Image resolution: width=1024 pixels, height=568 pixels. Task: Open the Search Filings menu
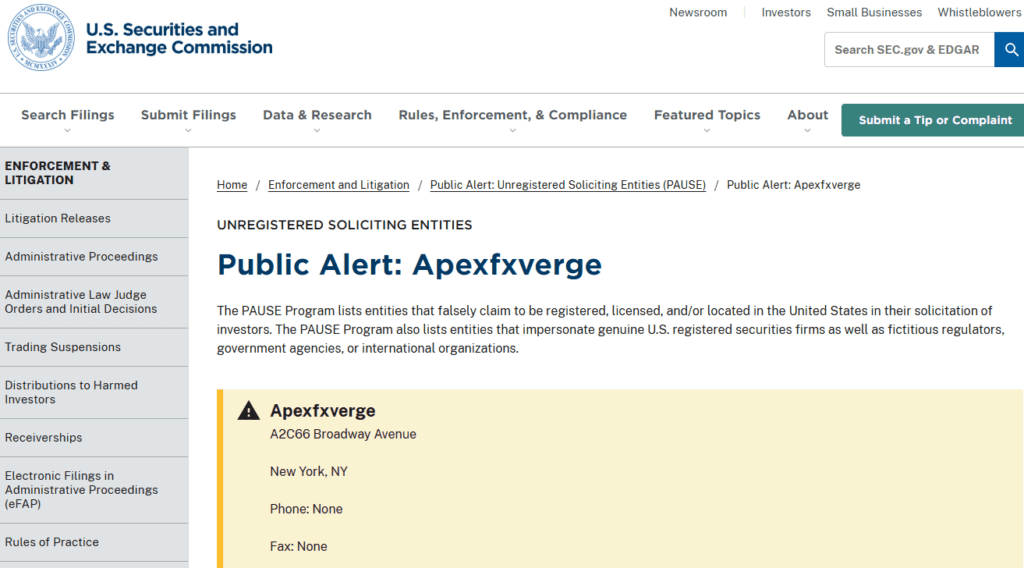tap(67, 115)
